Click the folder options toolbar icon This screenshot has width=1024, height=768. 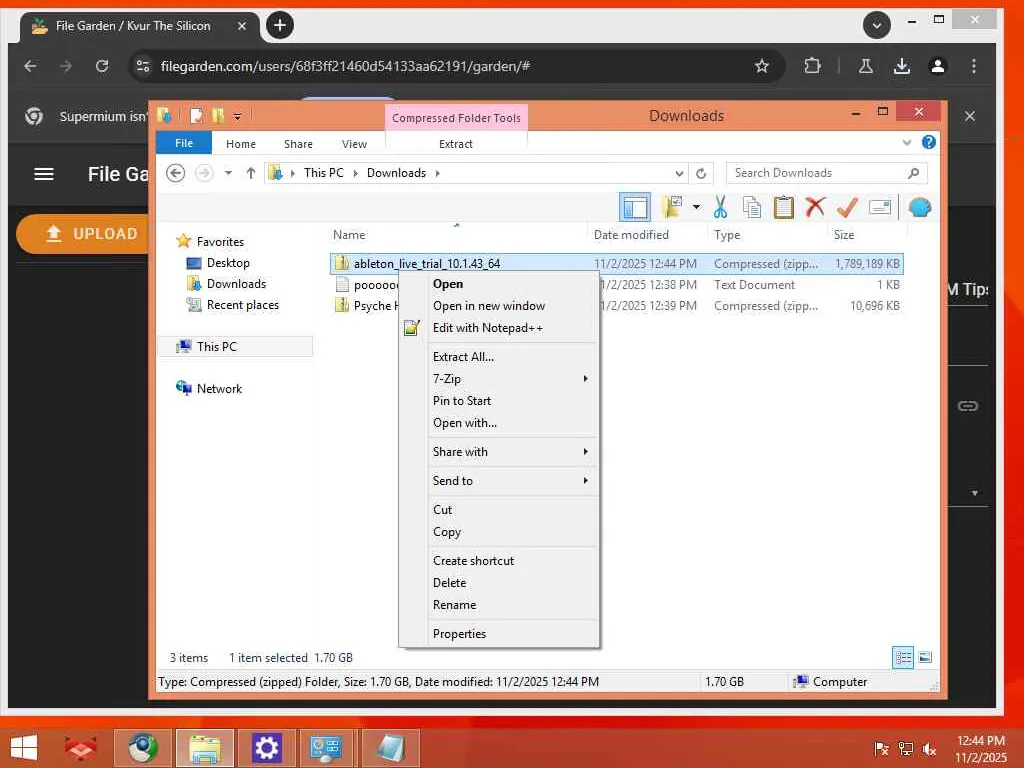672,207
